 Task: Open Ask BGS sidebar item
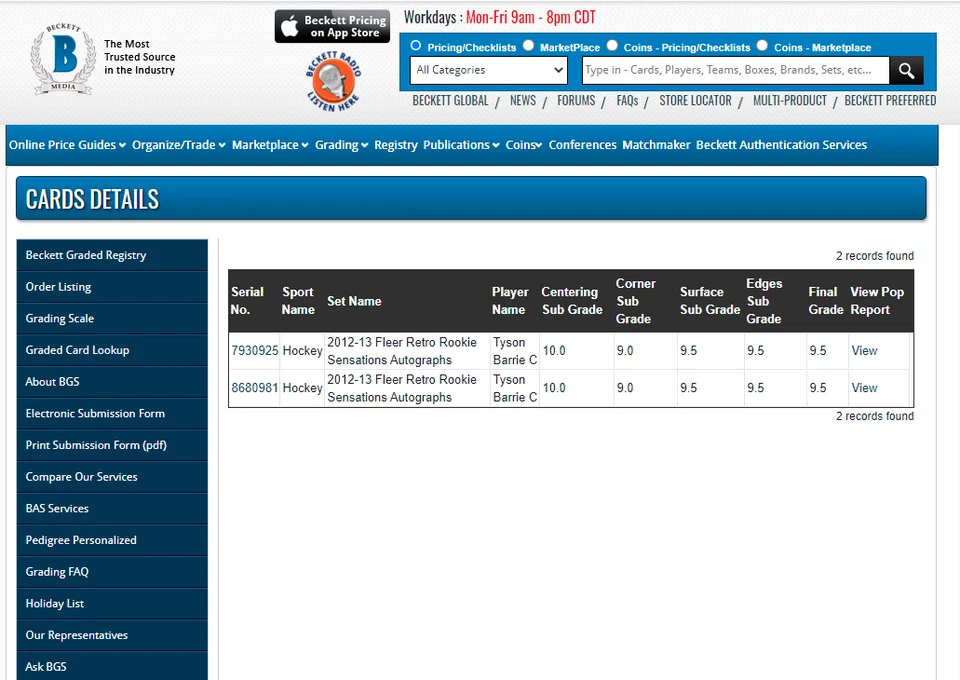[112, 666]
